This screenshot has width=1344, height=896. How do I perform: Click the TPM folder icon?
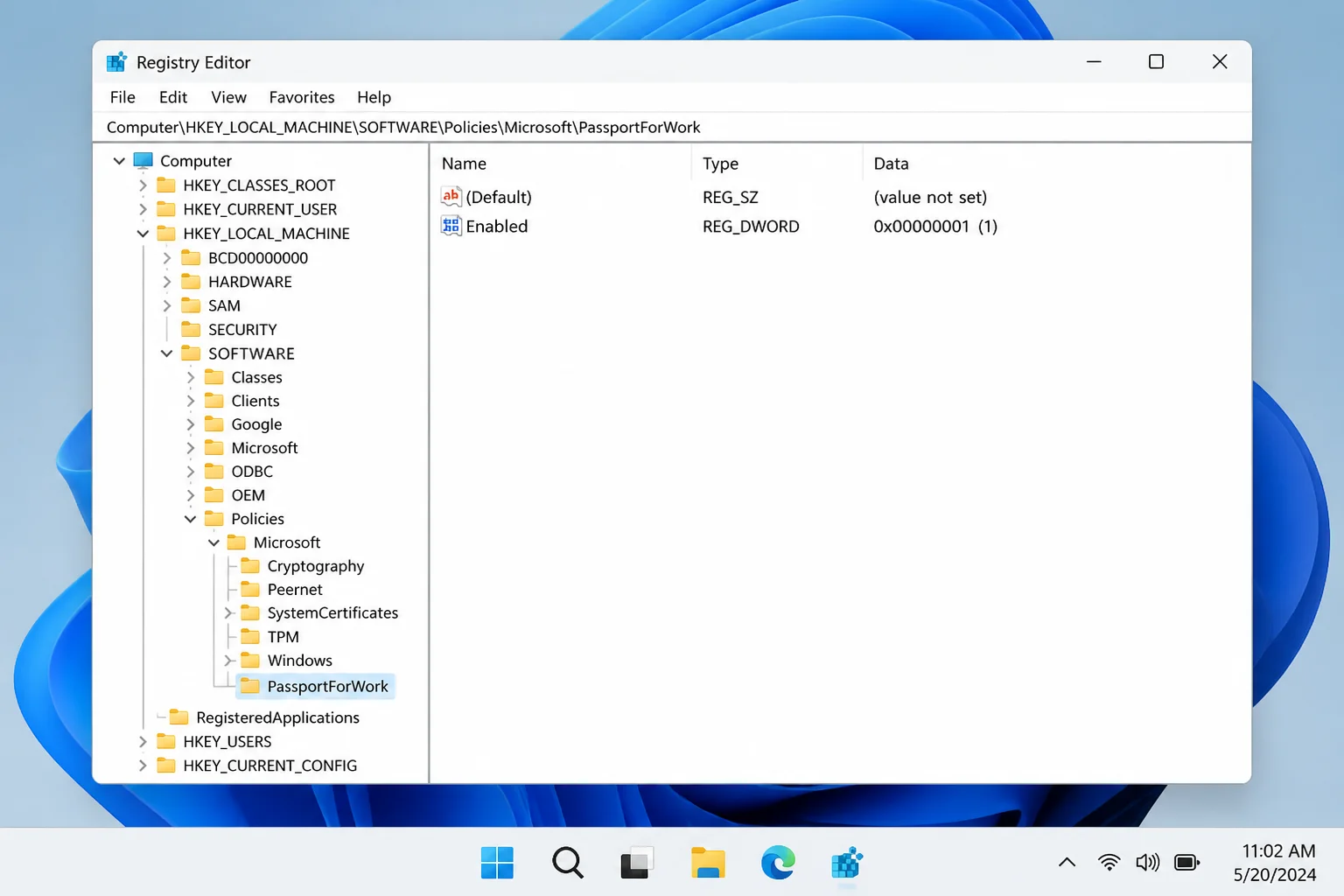[250, 636]
